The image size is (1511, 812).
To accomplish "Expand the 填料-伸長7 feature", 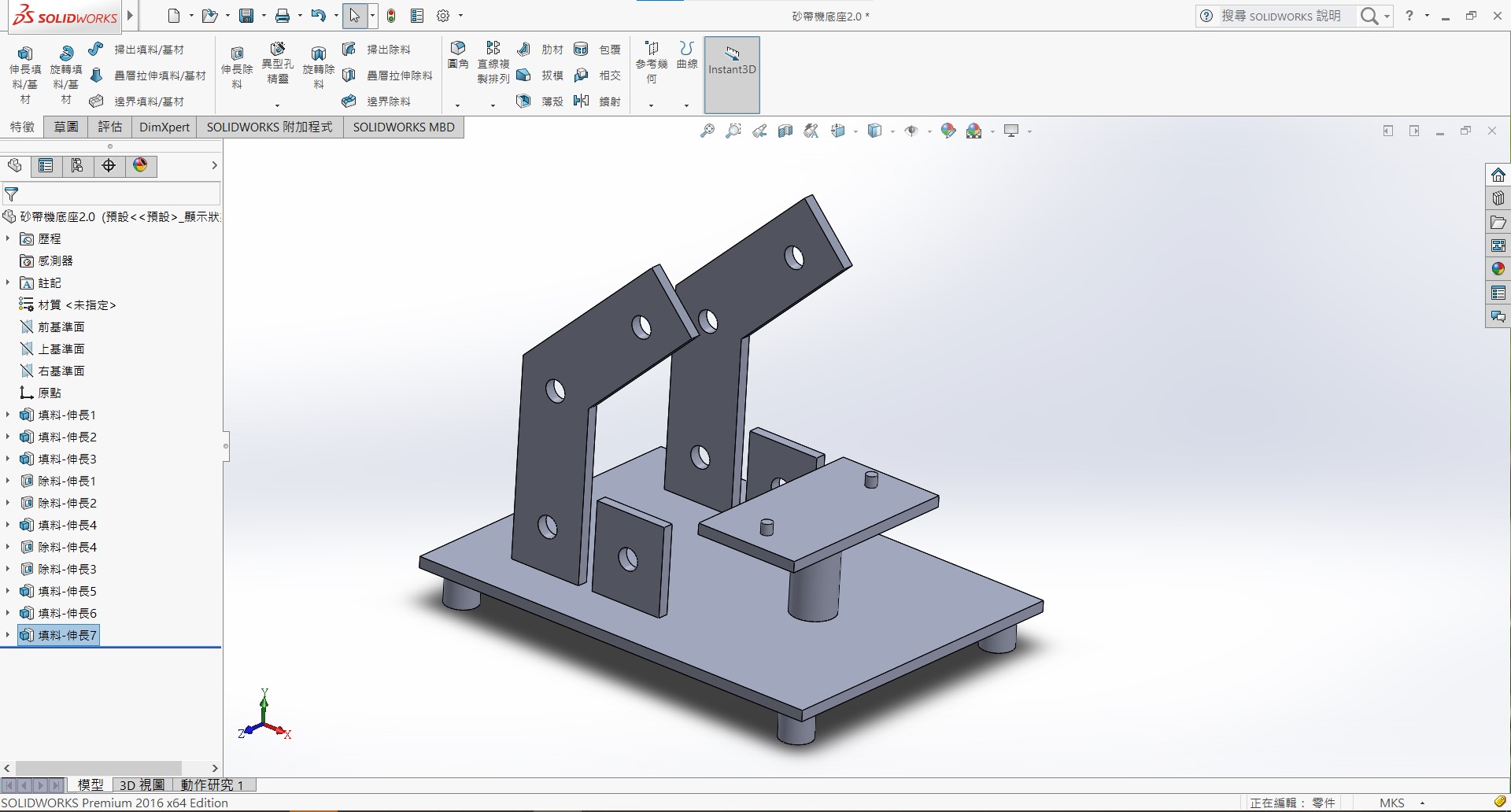I will (8, 635).
